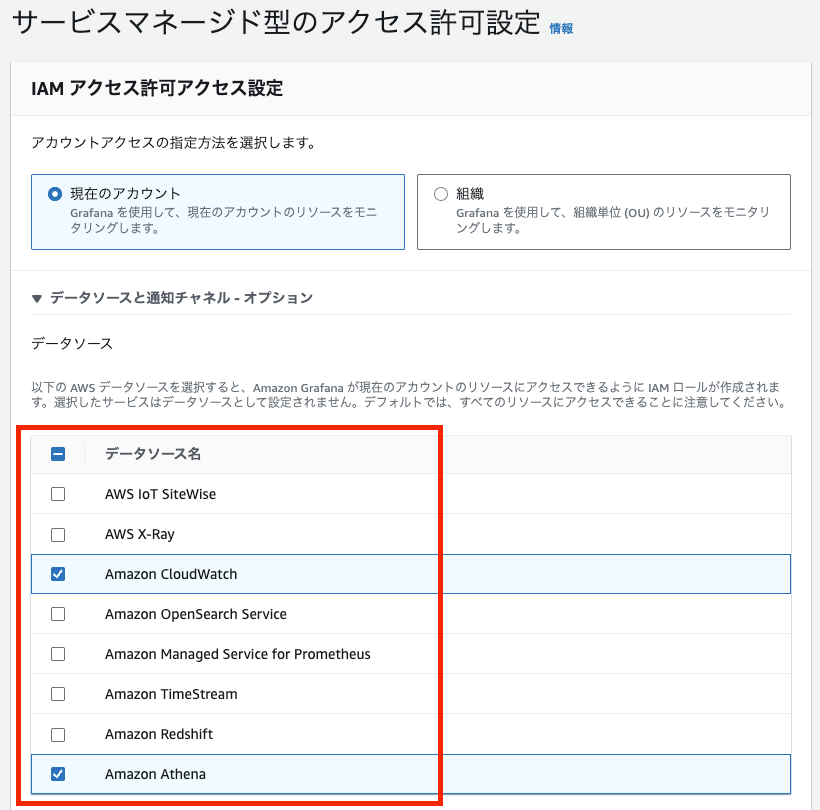Check the Amazon Redshift checkbox

tap(58, 735)
